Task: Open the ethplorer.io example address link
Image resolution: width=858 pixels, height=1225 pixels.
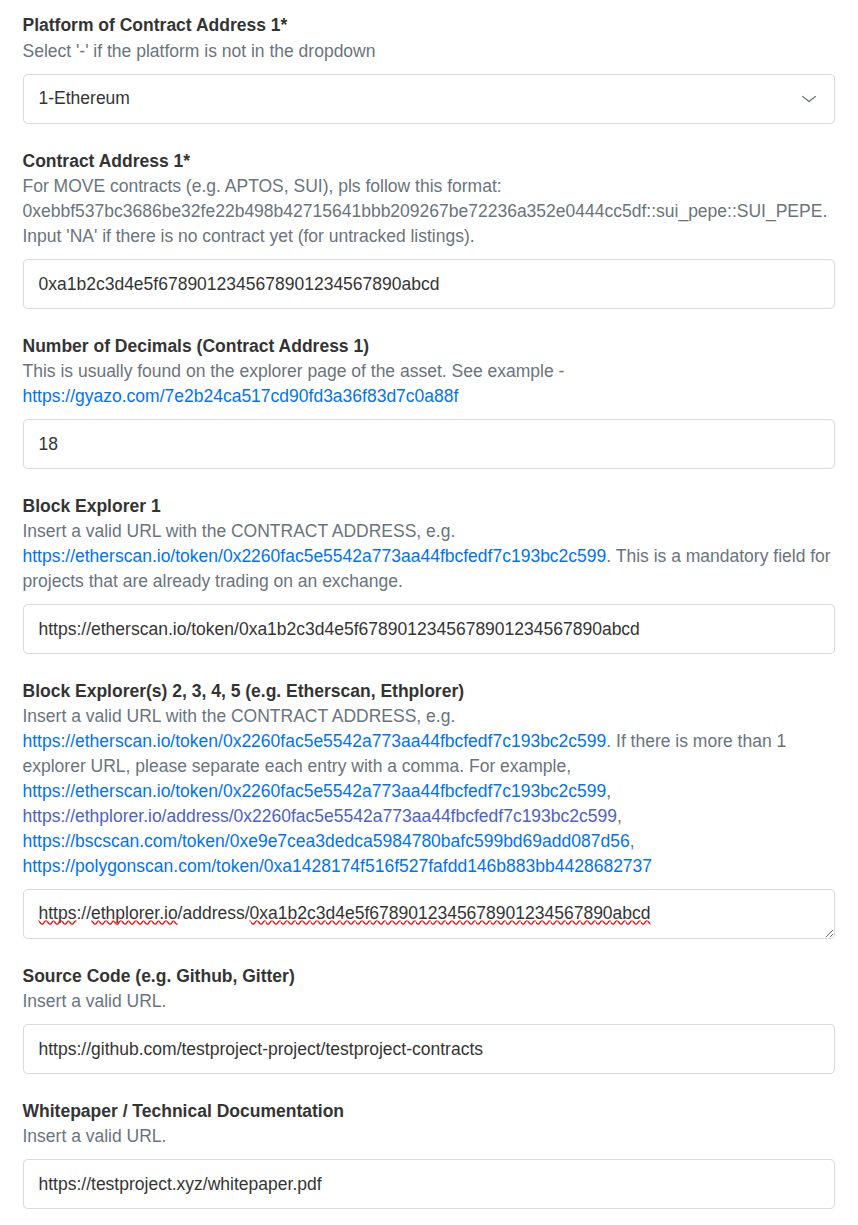Action: tap(320, 815)
